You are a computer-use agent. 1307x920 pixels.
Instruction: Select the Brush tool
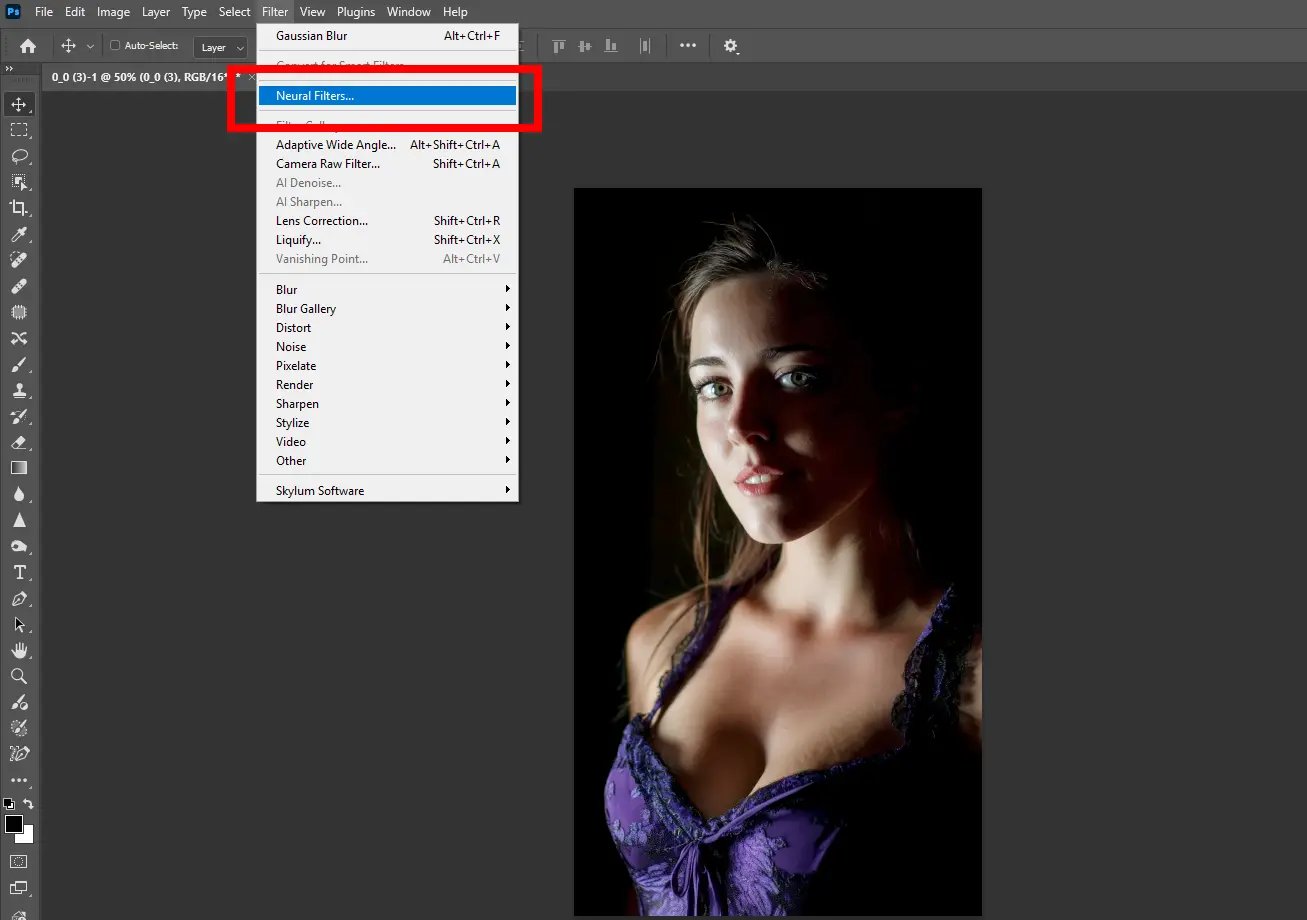point(19,364)
